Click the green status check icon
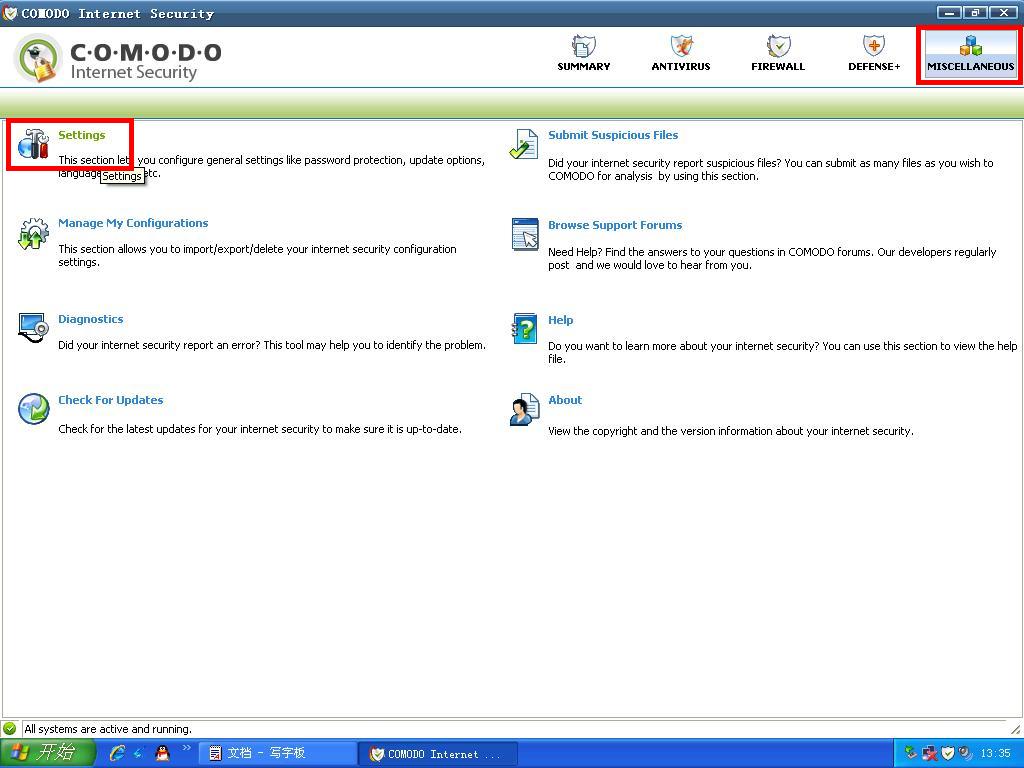 click(x=10, y=728)
